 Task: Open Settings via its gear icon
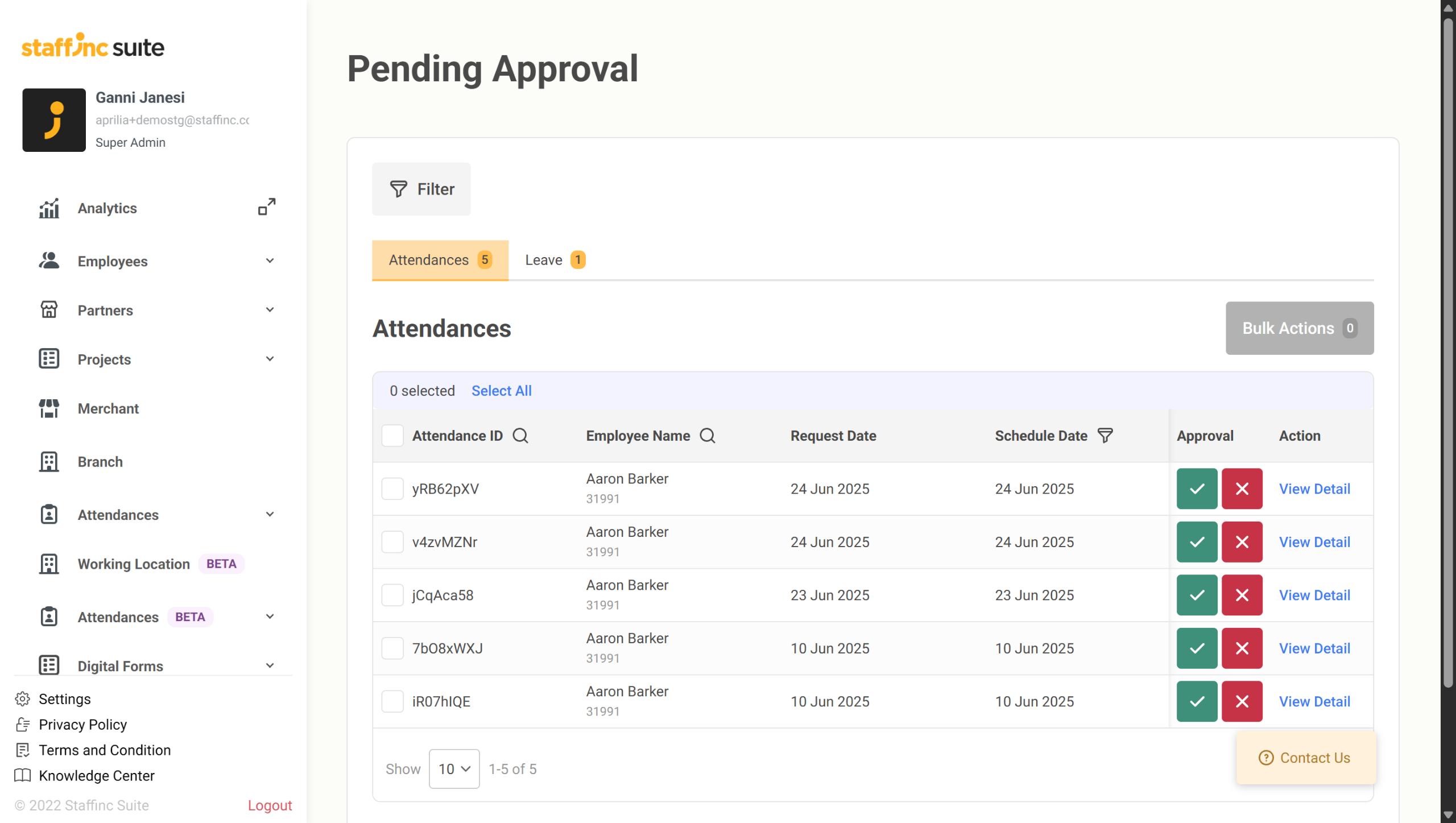pos(23,698)
